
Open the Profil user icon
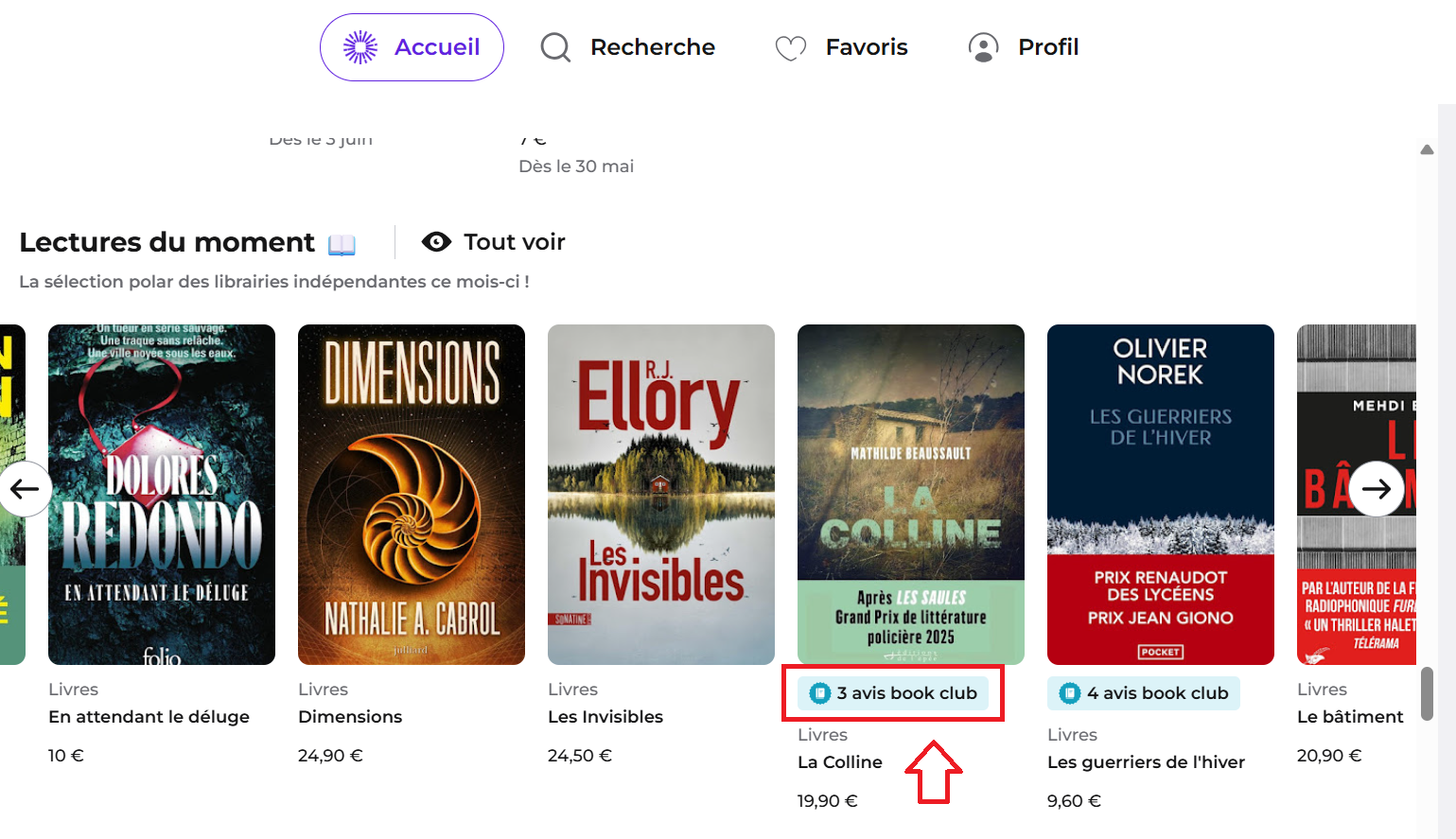(x=984, y=47)
